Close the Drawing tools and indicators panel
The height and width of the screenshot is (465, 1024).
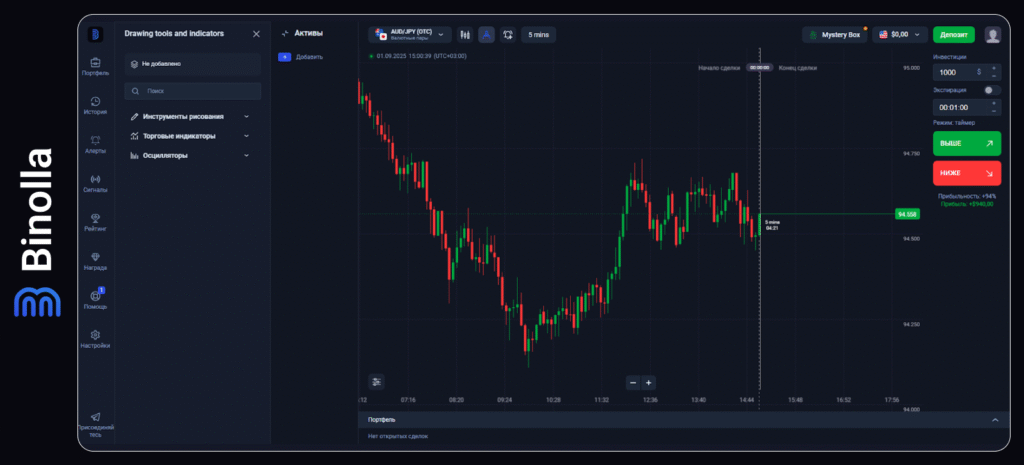(x=256, y=34)
